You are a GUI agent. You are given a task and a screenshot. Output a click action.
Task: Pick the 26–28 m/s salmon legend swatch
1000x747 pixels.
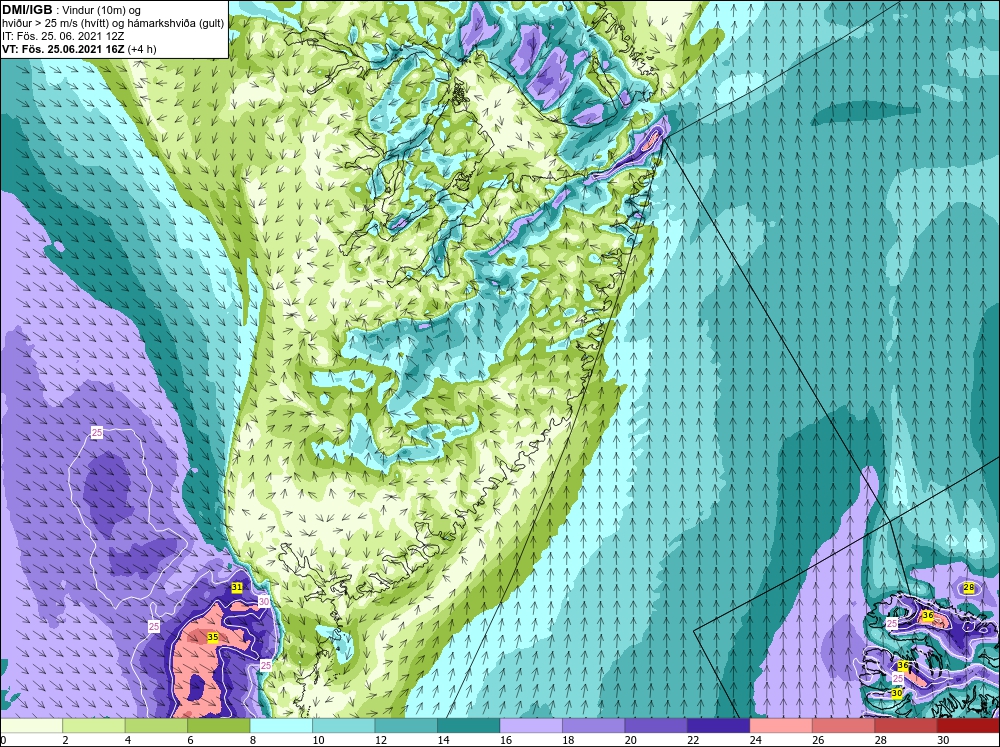point(844,726)
